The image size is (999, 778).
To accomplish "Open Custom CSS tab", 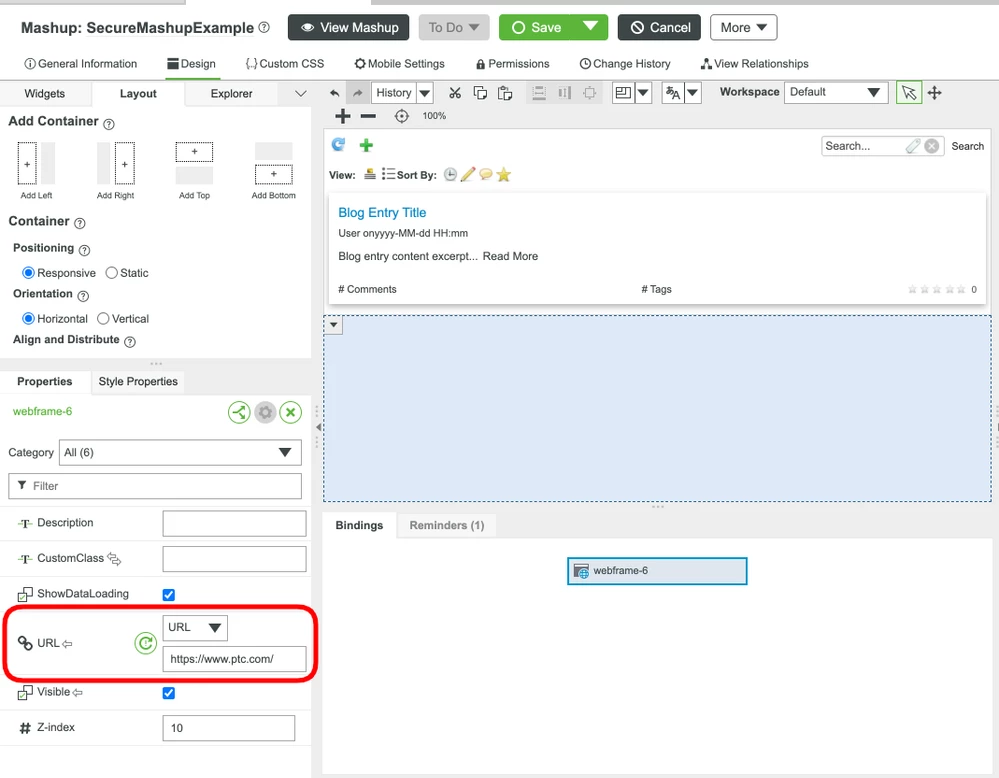I will 285,64.
